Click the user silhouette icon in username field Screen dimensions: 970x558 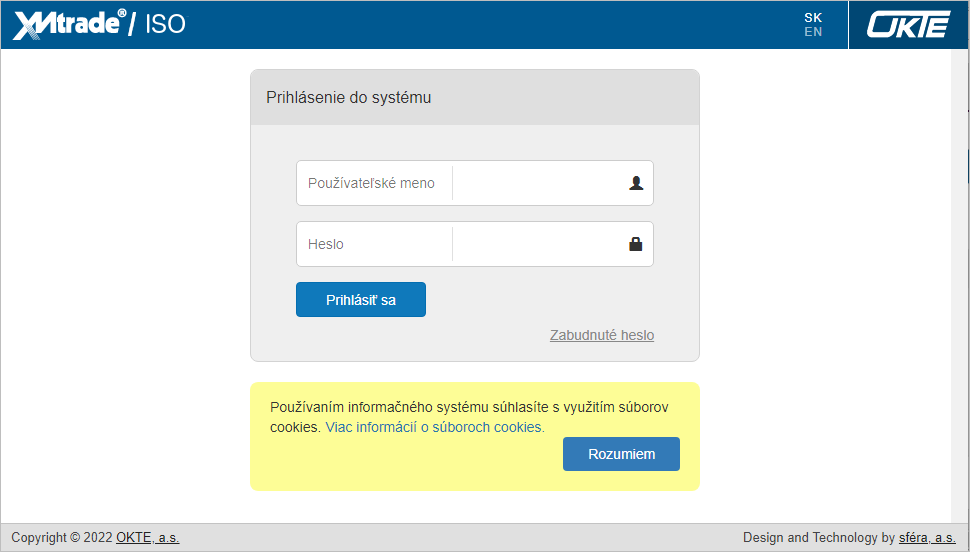(x=636, y=183)
